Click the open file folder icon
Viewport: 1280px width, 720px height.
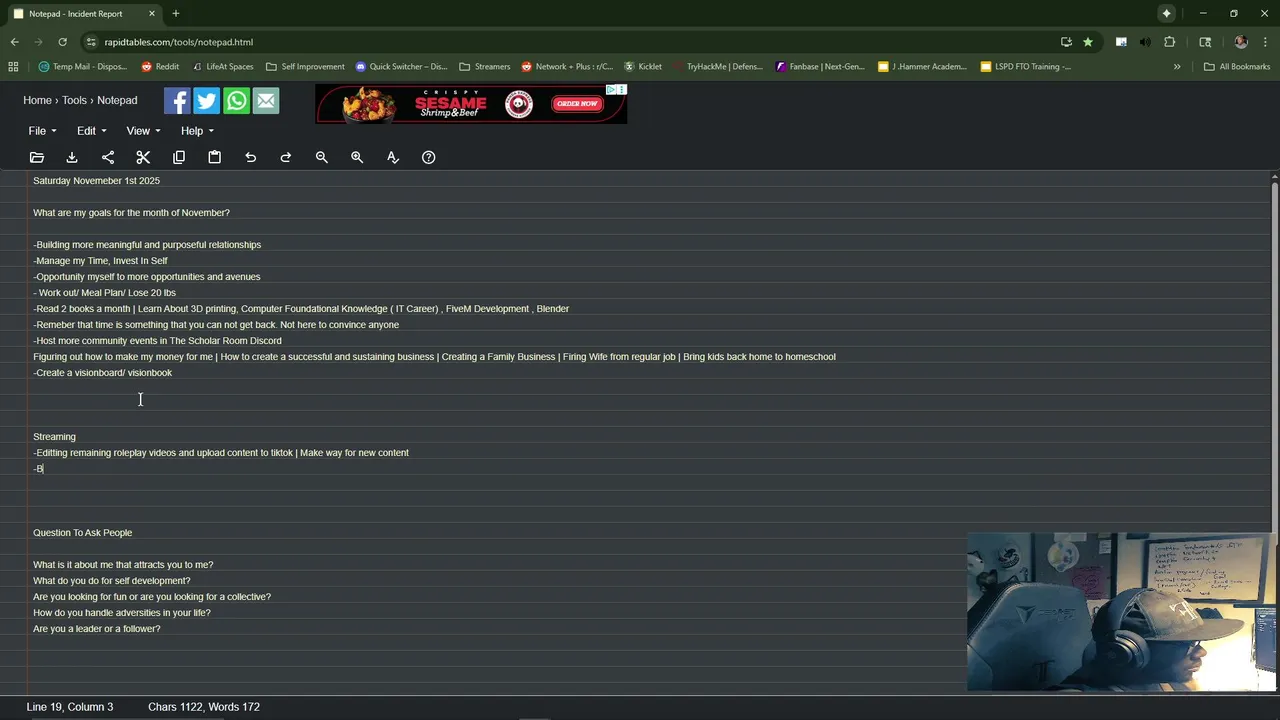37,157
